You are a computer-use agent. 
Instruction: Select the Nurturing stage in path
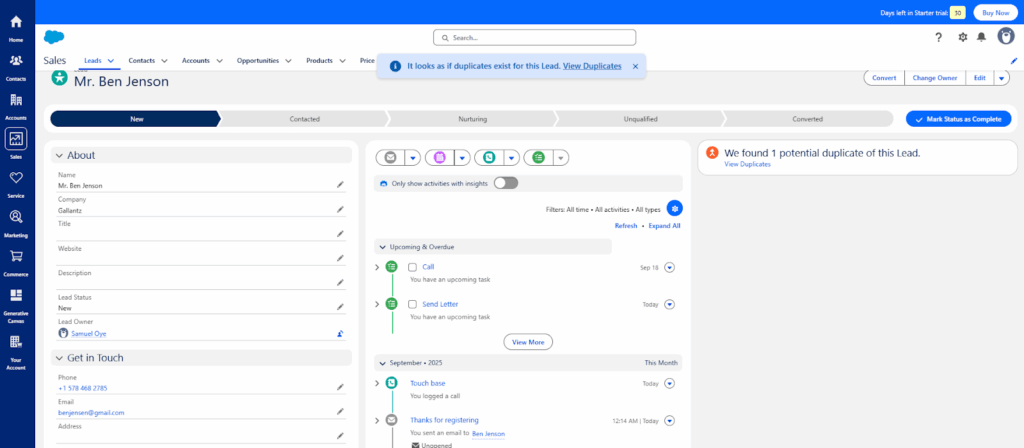[473, 119]
